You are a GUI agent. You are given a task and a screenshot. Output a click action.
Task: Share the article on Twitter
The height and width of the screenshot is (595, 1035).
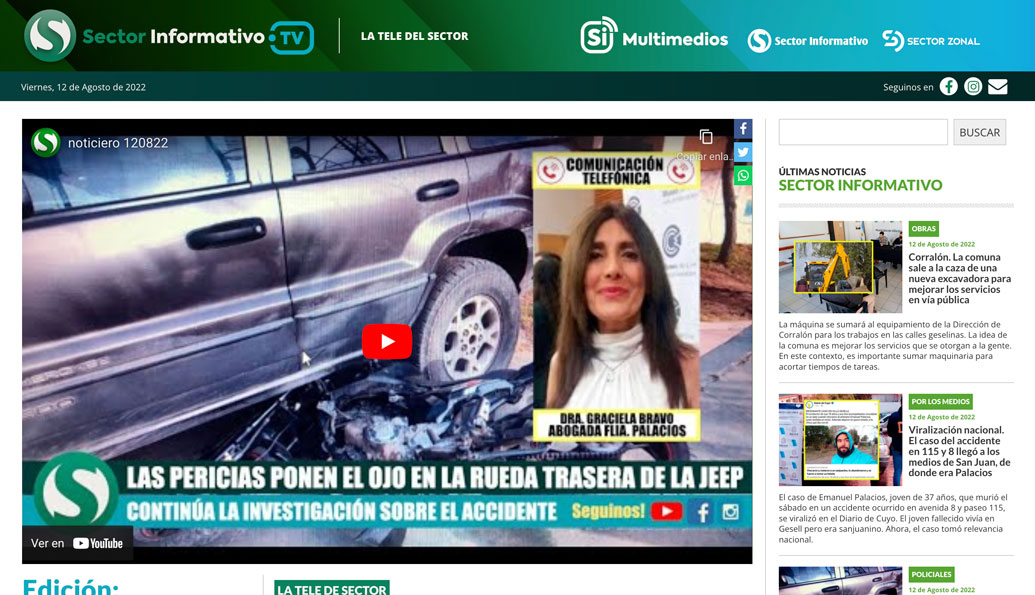742,152
